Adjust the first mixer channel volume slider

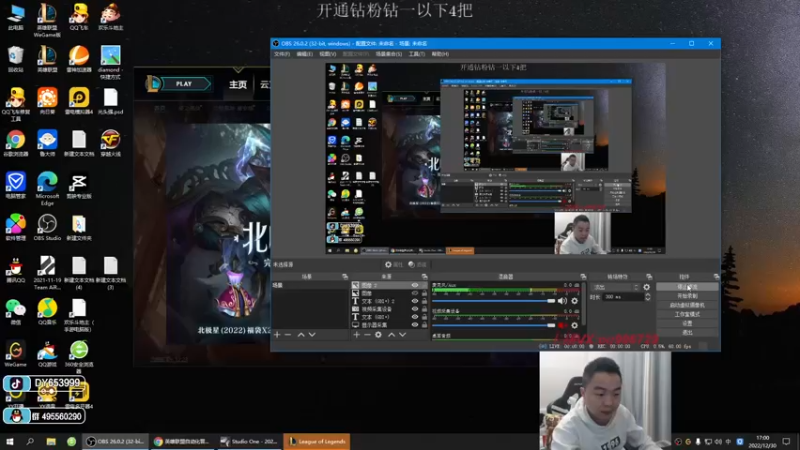[493, 301]
